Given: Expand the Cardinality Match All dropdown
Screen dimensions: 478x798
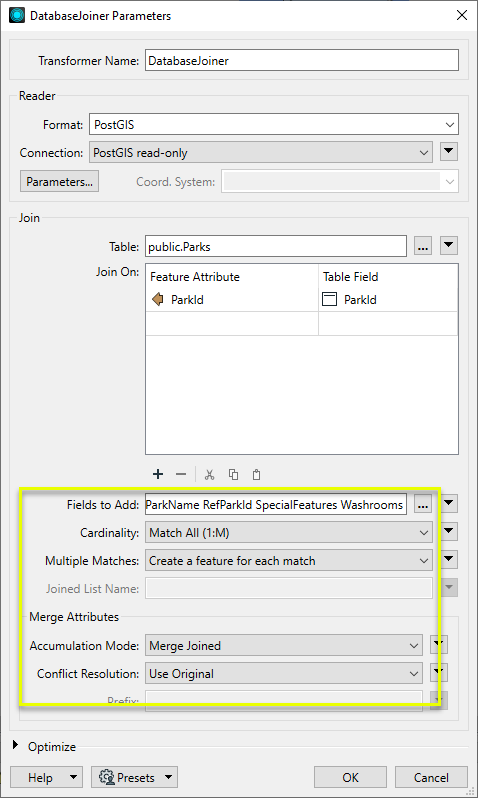Looking at the screenshot, I should tap(289, 533).
